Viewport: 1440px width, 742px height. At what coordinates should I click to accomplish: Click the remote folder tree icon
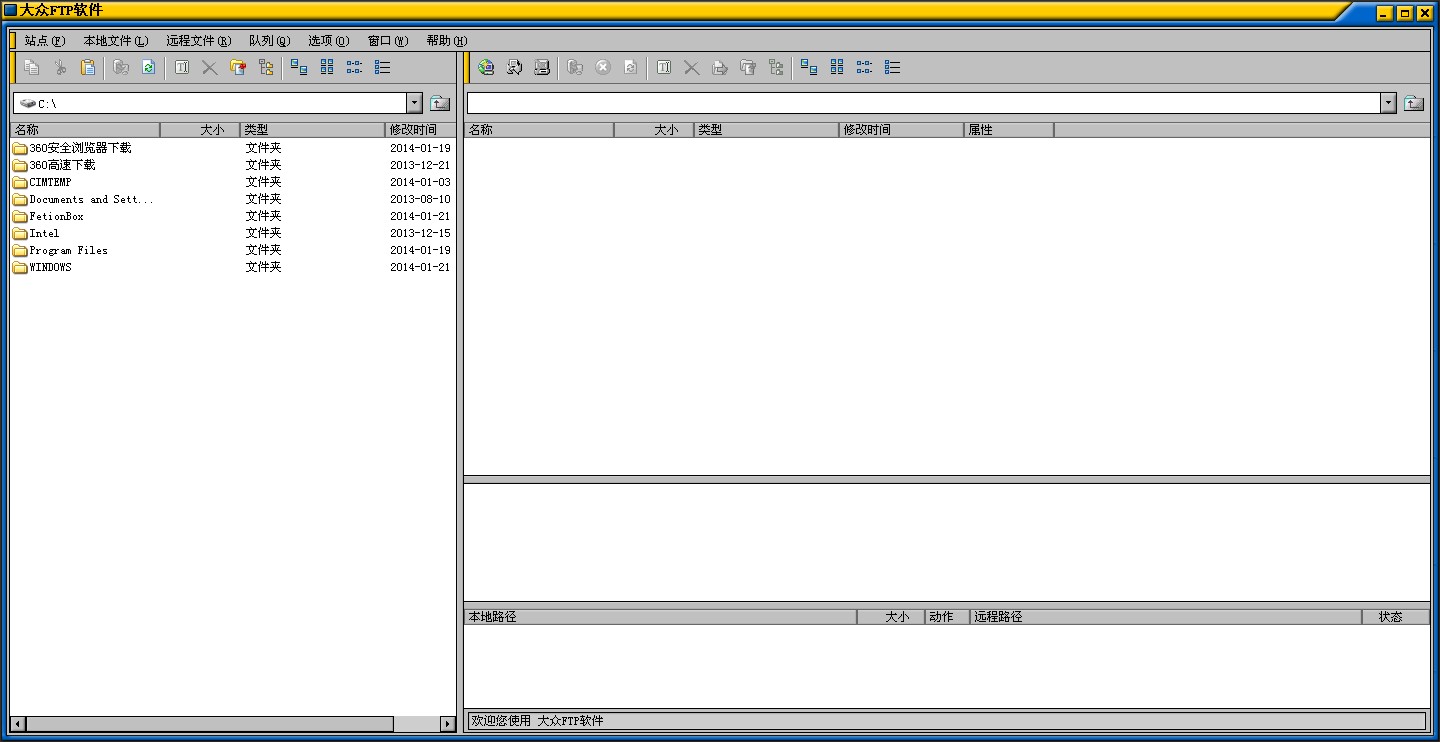coord(776,67)
